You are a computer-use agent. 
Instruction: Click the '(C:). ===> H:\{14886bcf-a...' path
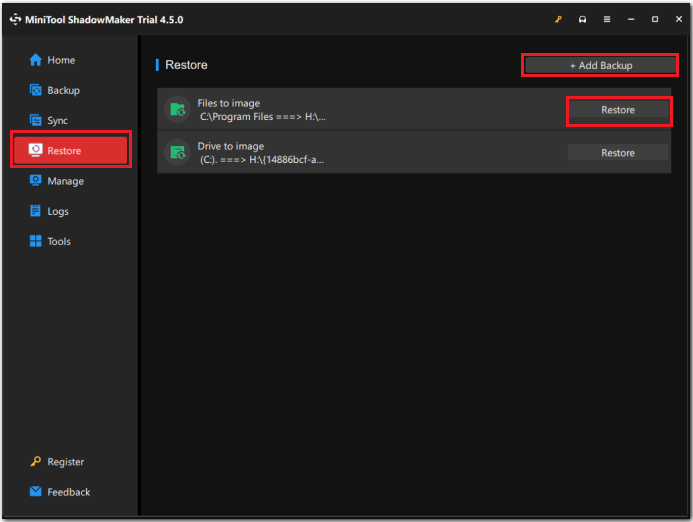pos(262,160)
